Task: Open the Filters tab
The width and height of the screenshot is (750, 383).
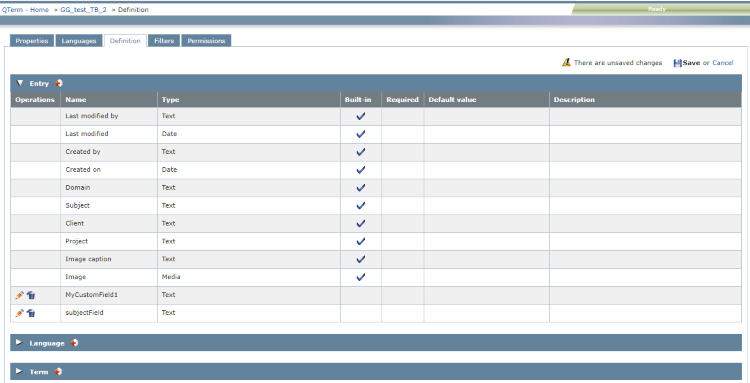Action: 164,41
